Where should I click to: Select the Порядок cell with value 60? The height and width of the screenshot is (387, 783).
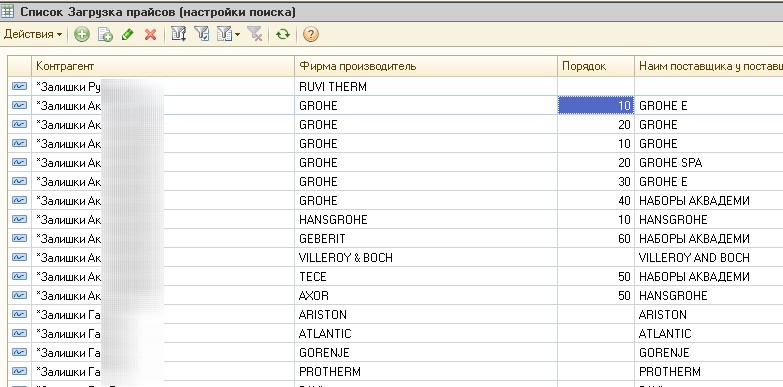click(596, 238)
